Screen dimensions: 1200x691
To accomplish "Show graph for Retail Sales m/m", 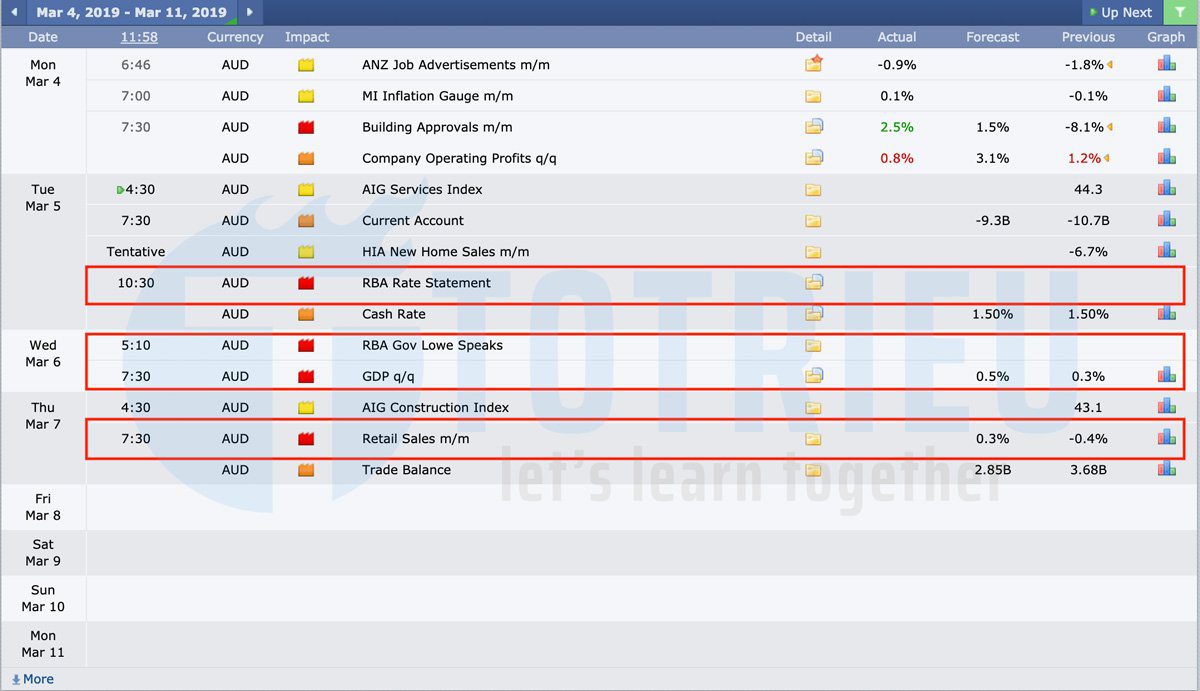I will point(1166,438).
